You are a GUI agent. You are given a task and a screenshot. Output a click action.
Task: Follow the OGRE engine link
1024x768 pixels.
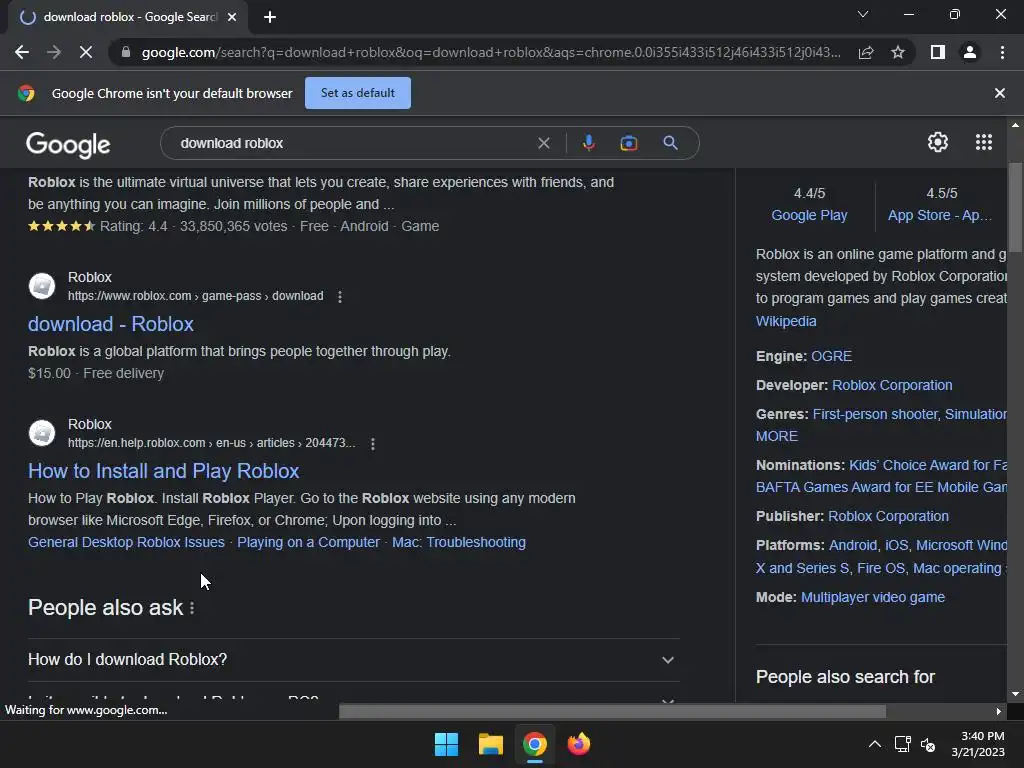click(x=831, y=356)
